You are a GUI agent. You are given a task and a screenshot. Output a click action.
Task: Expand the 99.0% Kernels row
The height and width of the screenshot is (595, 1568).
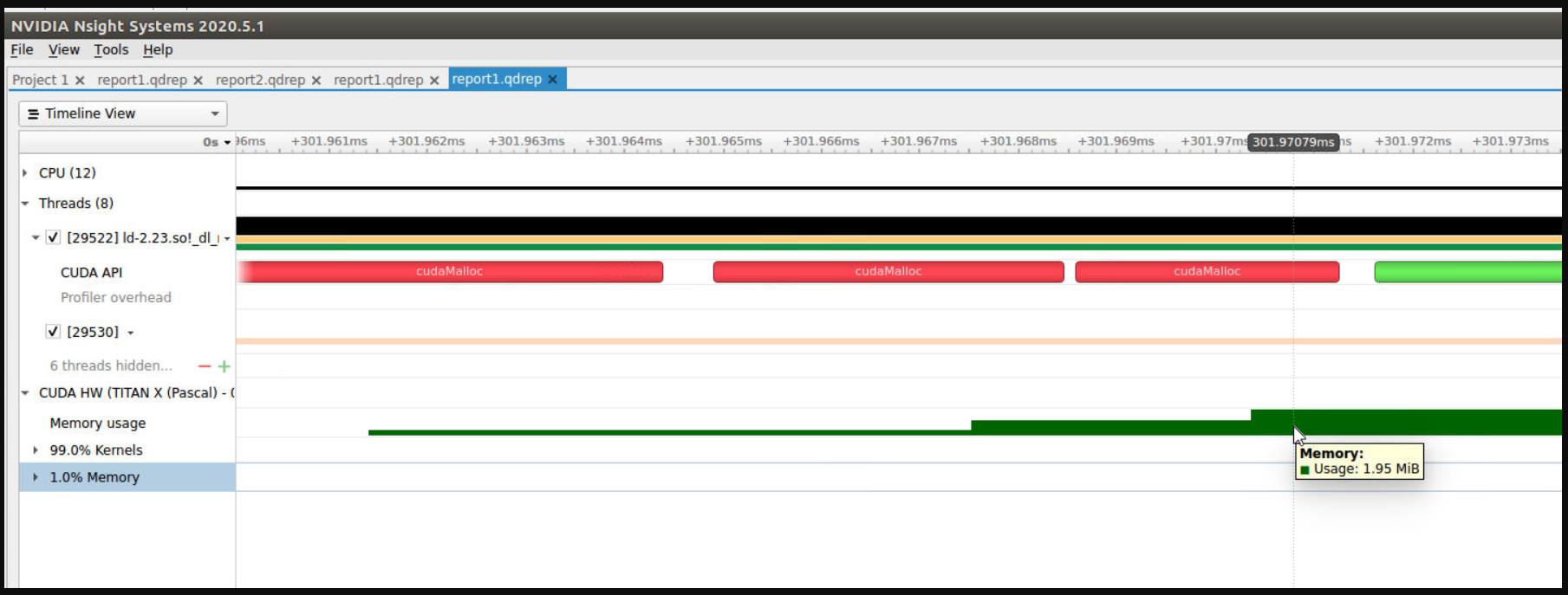[36, 450]
